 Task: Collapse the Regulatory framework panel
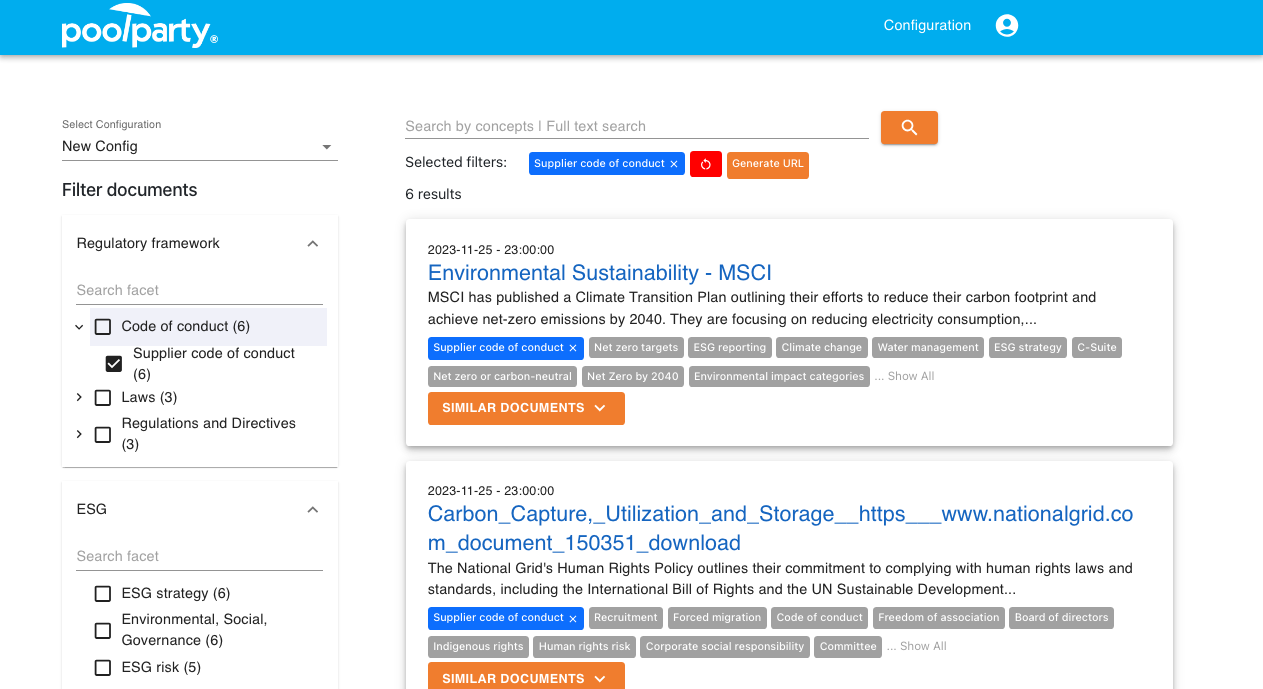(312, 244)
